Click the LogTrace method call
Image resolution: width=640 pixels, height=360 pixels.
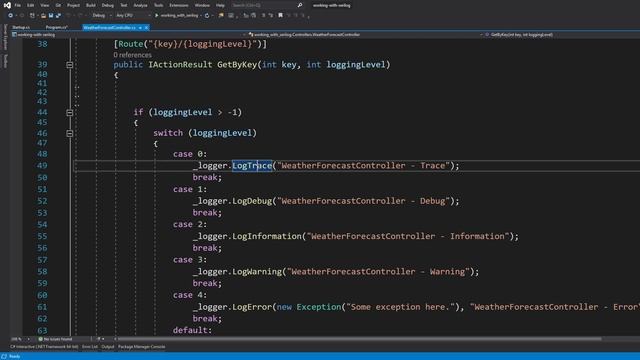coord(252,166)
